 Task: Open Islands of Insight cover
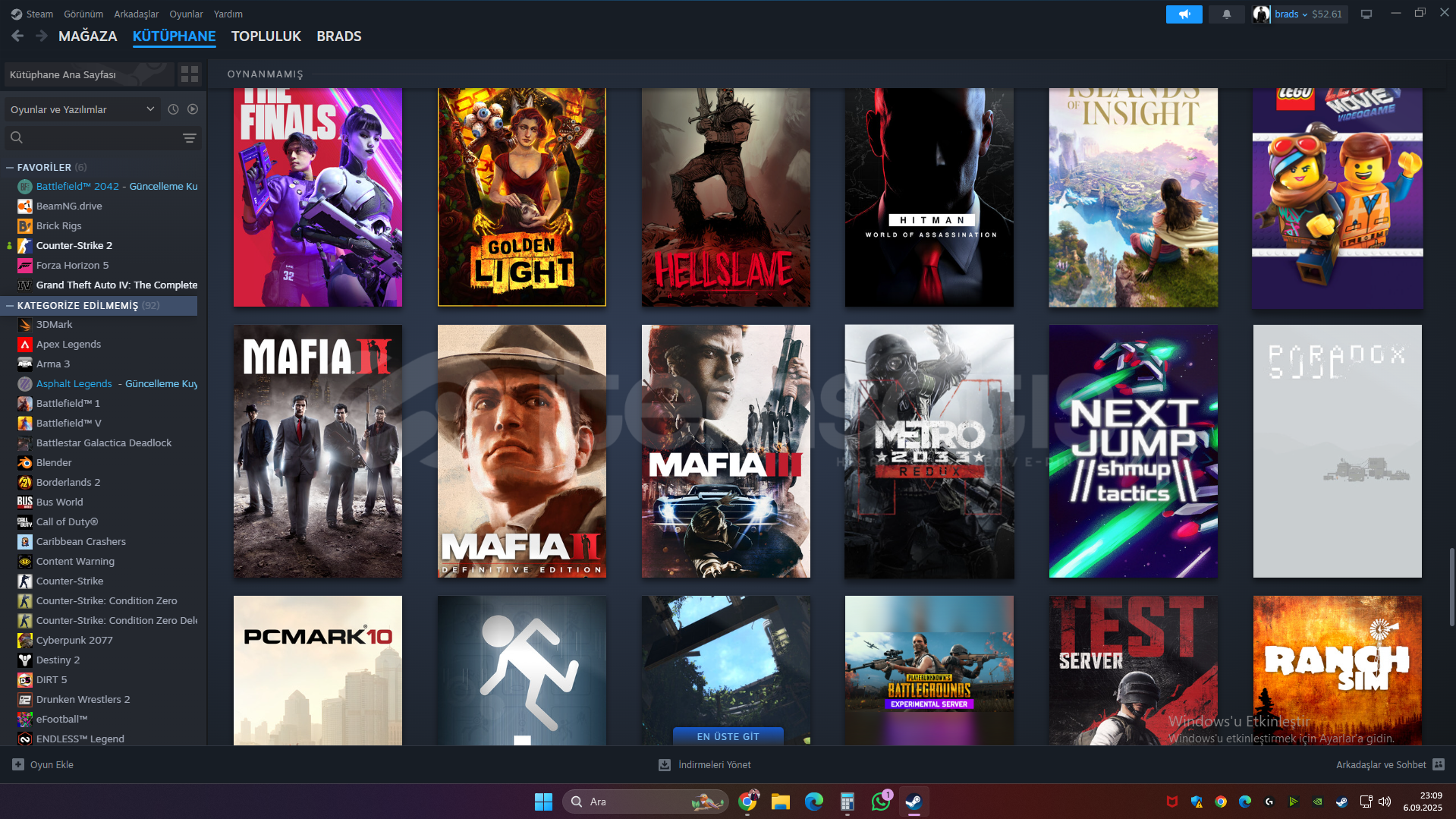click(1134, 197)
